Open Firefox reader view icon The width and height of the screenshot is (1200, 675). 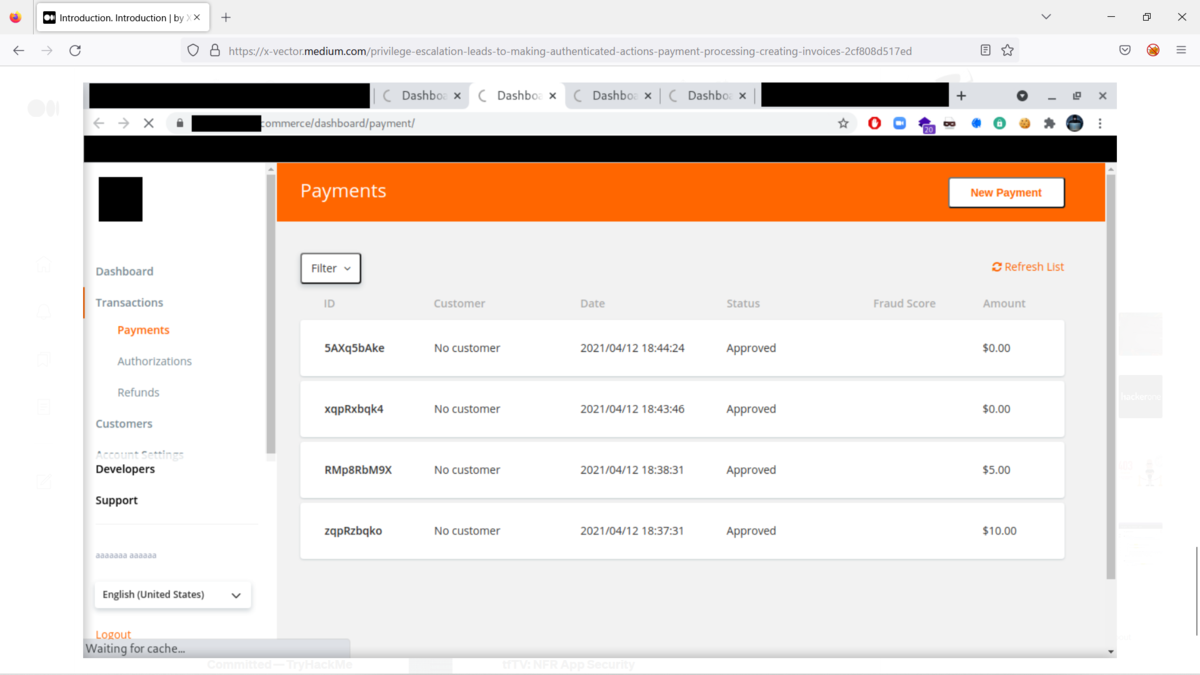click(985, 50)
